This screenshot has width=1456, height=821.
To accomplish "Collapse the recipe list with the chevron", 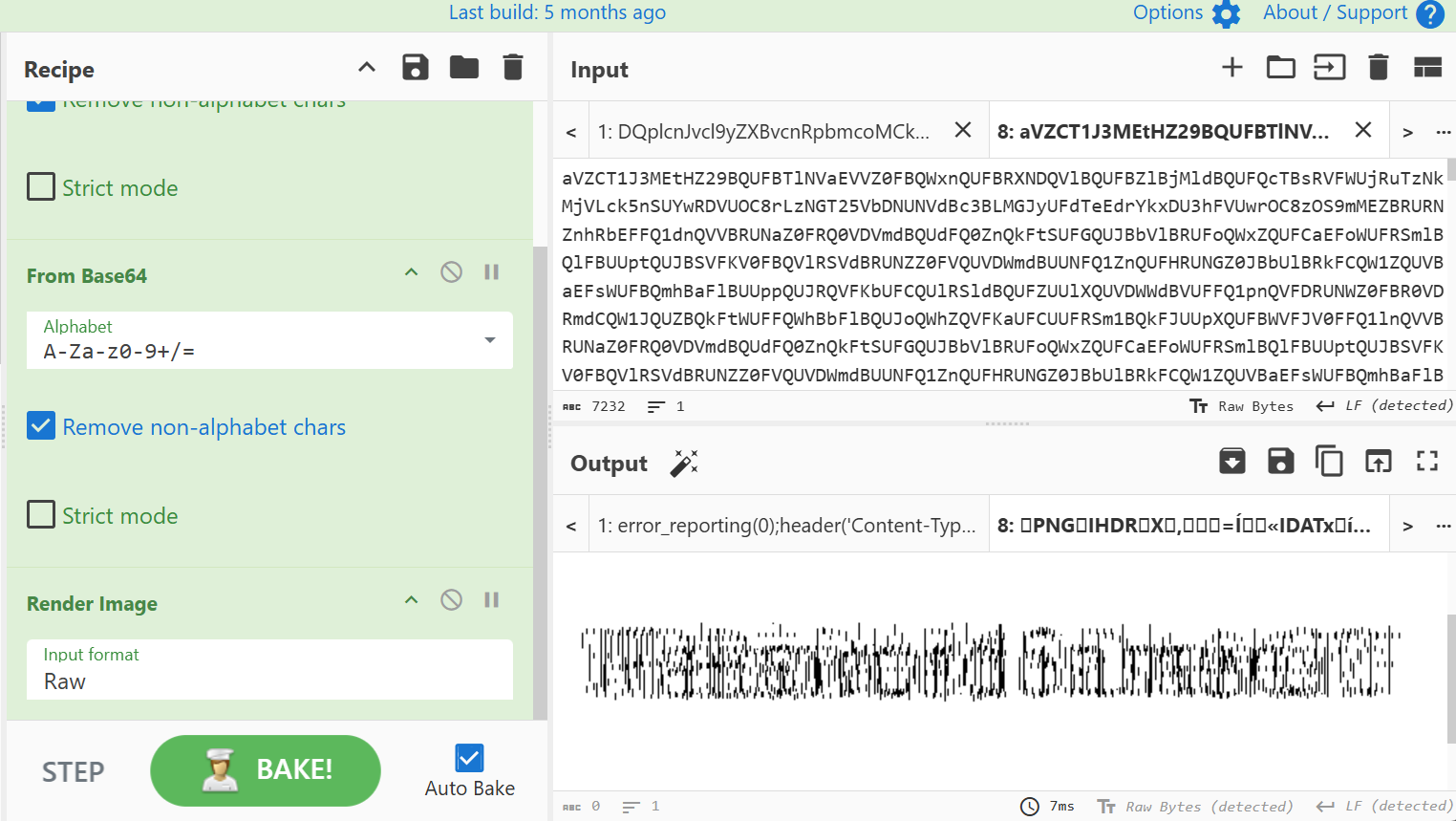I will tap(367, 68).
